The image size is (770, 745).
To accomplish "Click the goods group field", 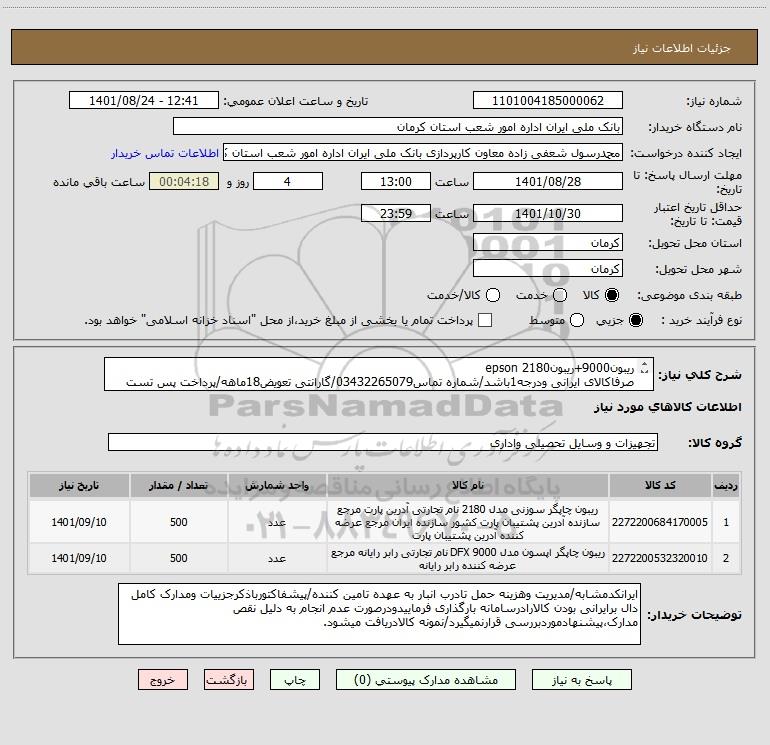I will (x=383, y=443).
